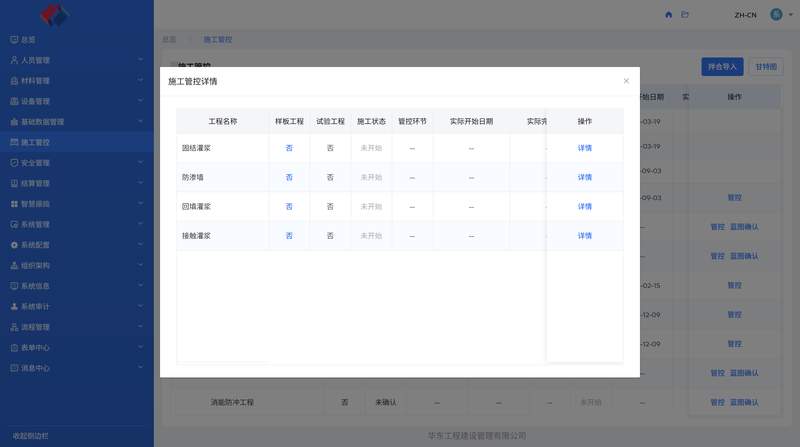Open the 组织架构 menu entry

click(x=77, y=265)
